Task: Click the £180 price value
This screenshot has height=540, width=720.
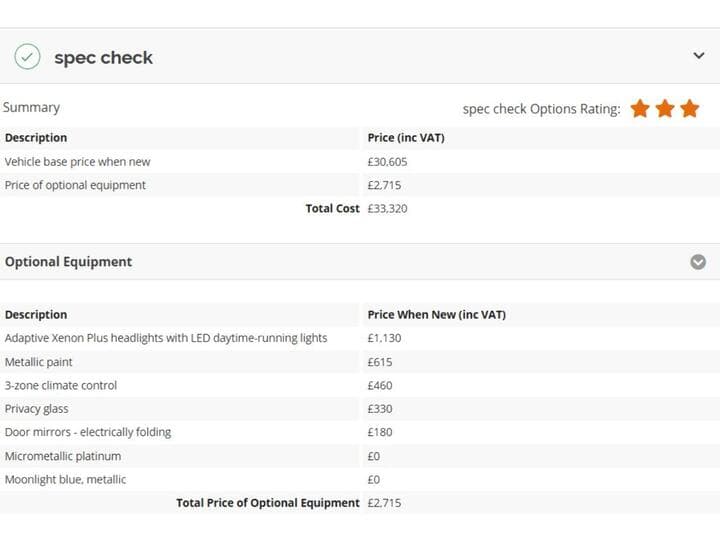Action: click(380, 432)
